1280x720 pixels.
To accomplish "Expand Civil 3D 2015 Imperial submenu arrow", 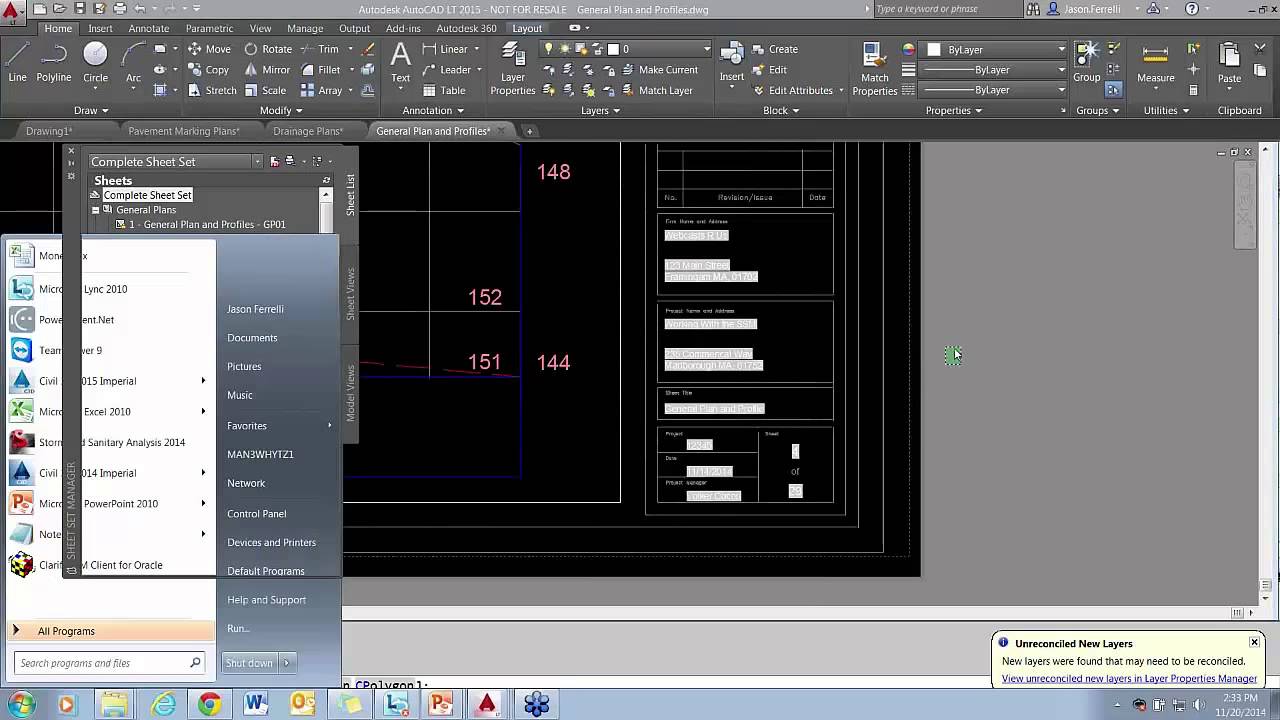I will (x=203, y=381).
